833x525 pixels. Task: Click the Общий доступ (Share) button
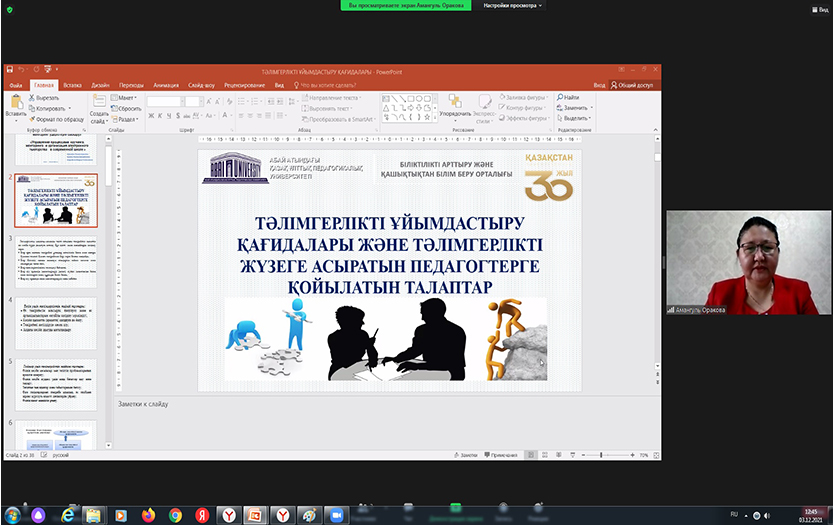634,86
